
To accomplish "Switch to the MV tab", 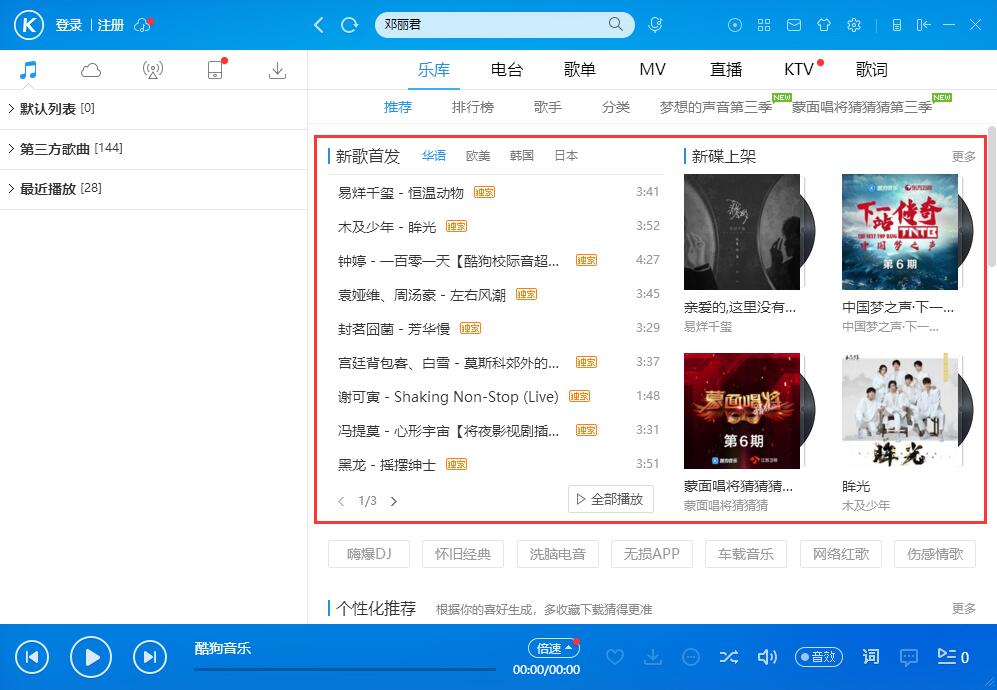I will [x=652, y=69].
